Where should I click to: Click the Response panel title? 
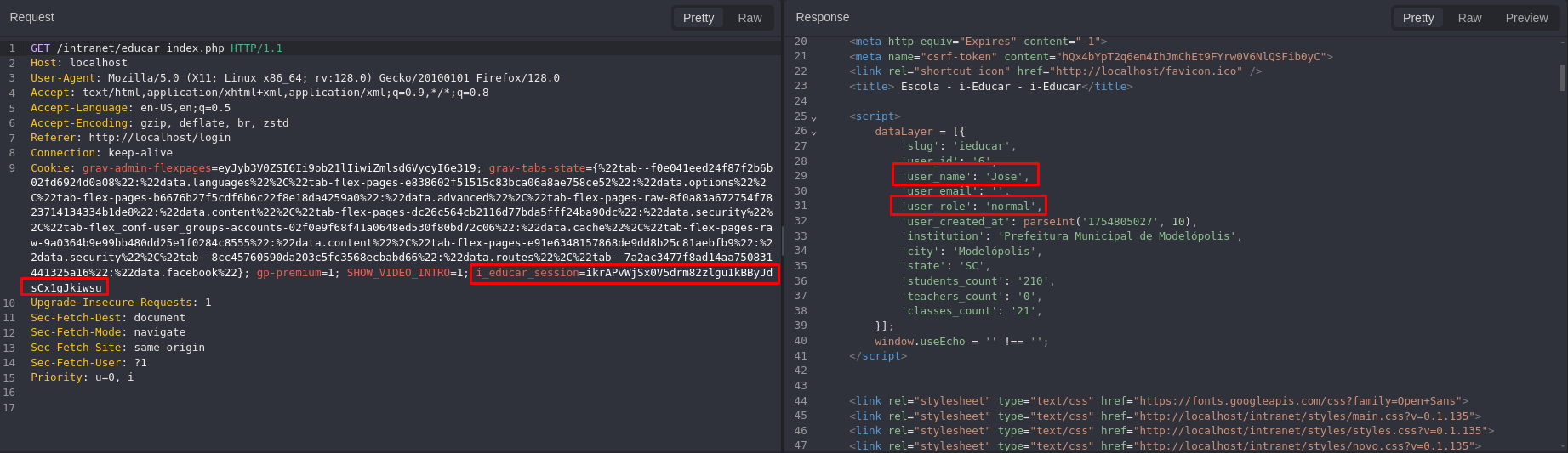point(822,17)
